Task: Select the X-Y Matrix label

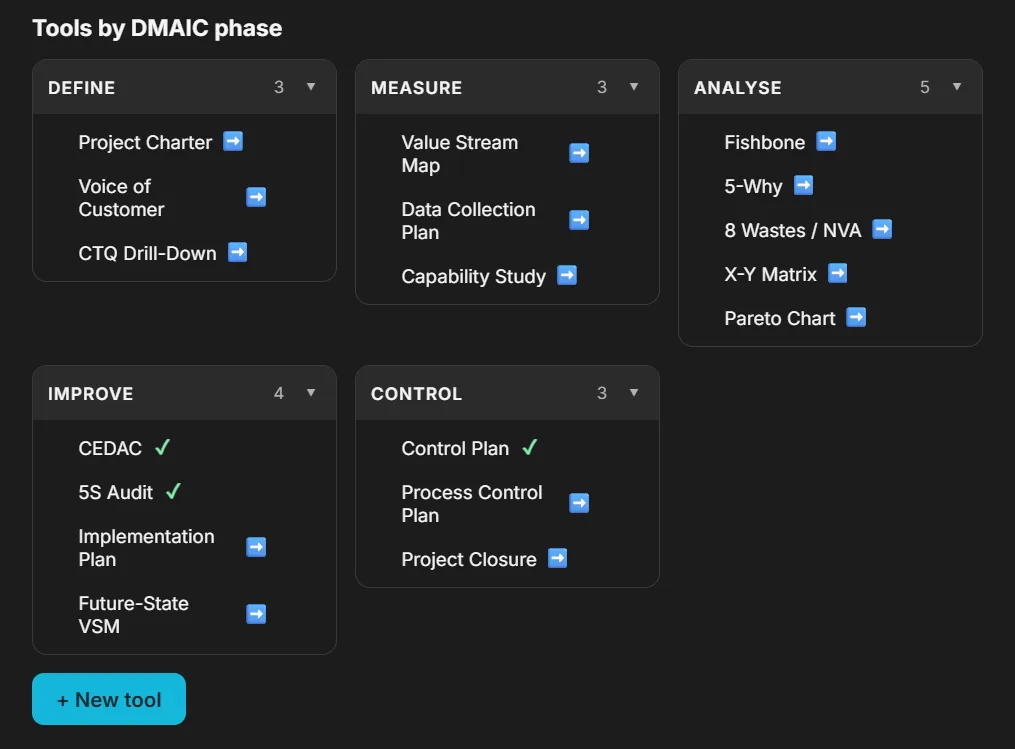Action: pyautogui.click(x=770, y=274)
